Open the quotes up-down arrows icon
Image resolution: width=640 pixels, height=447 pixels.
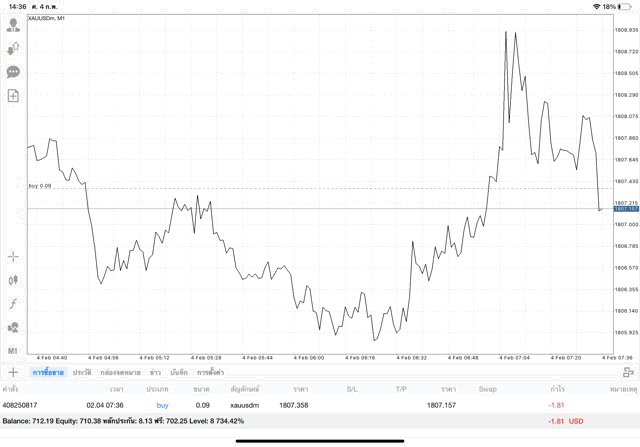pos(13,48)
